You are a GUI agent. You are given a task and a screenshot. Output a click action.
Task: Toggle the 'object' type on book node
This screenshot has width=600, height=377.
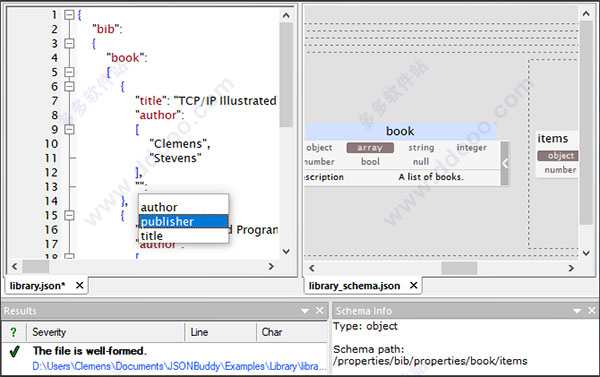point(319,148)
